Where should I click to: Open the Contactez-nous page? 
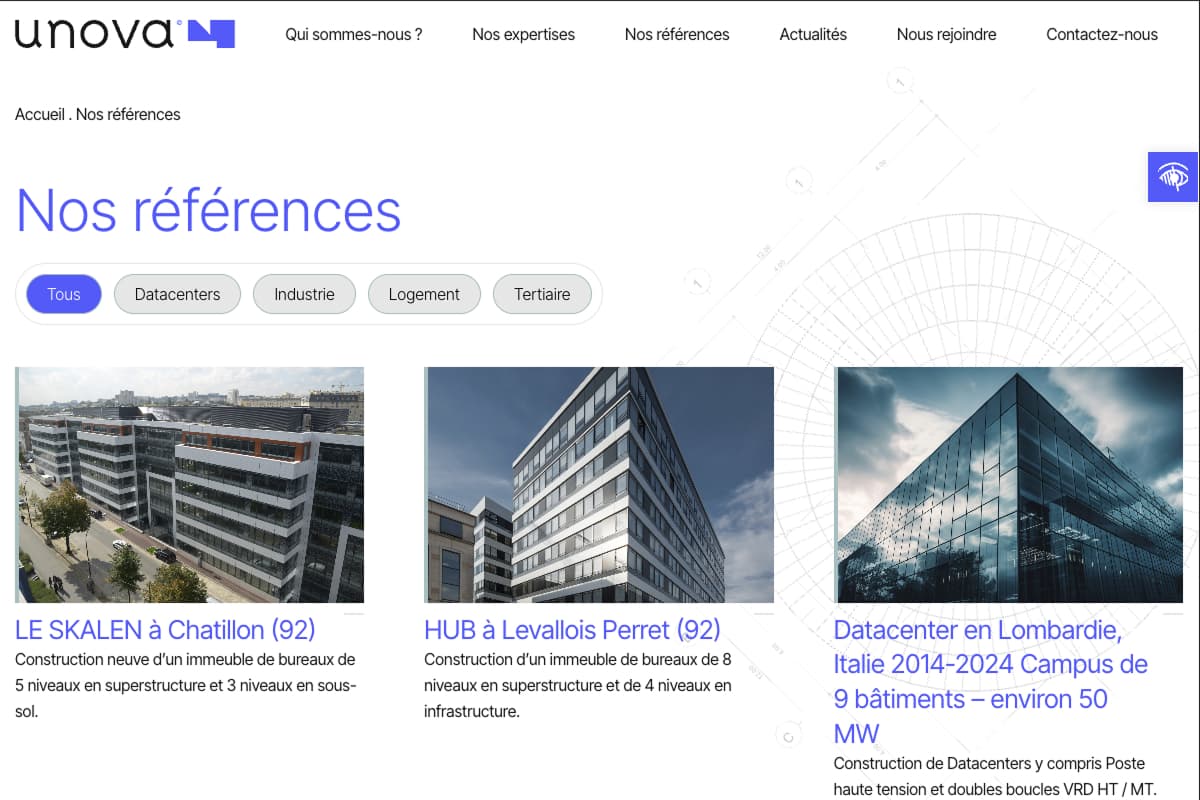pos(1102,34)
